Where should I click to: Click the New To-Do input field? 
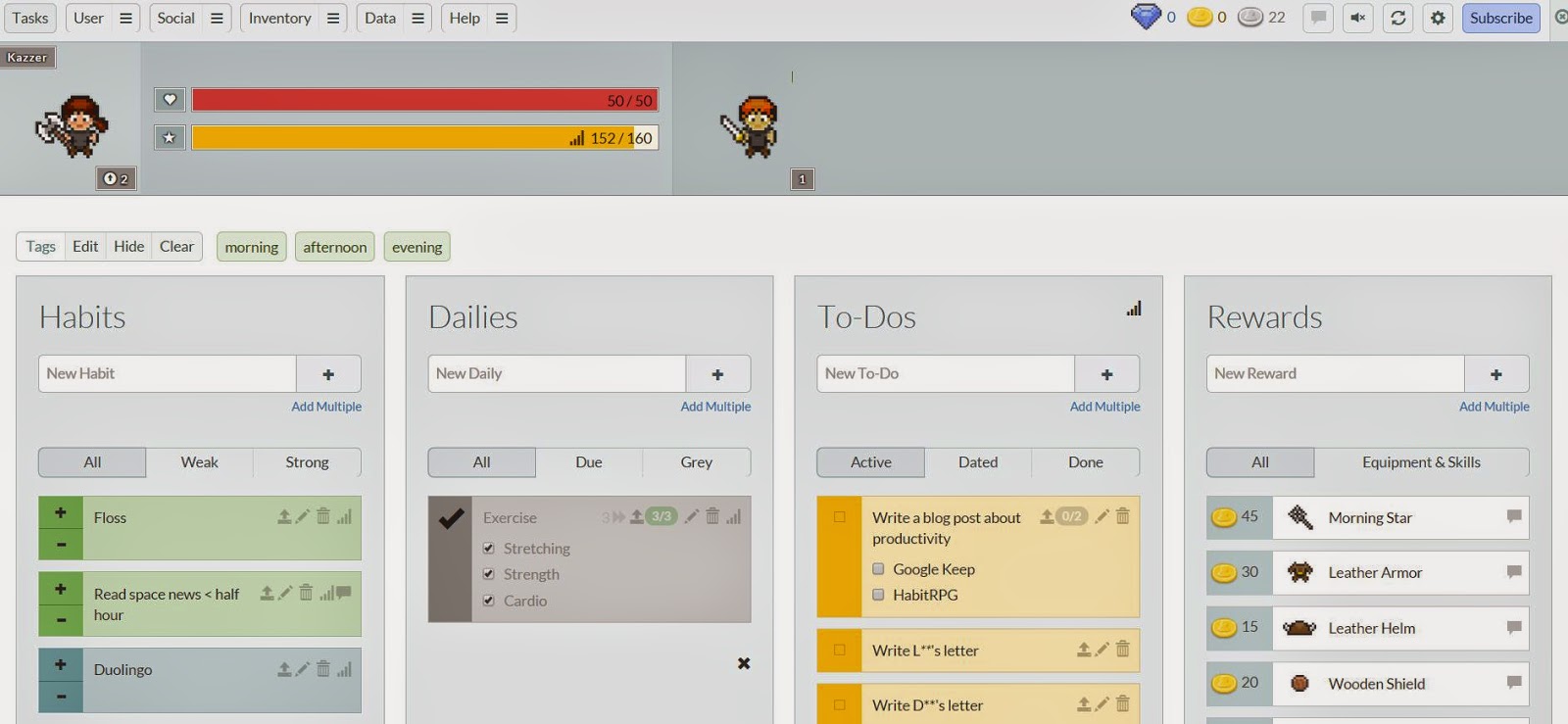(946, 373)
